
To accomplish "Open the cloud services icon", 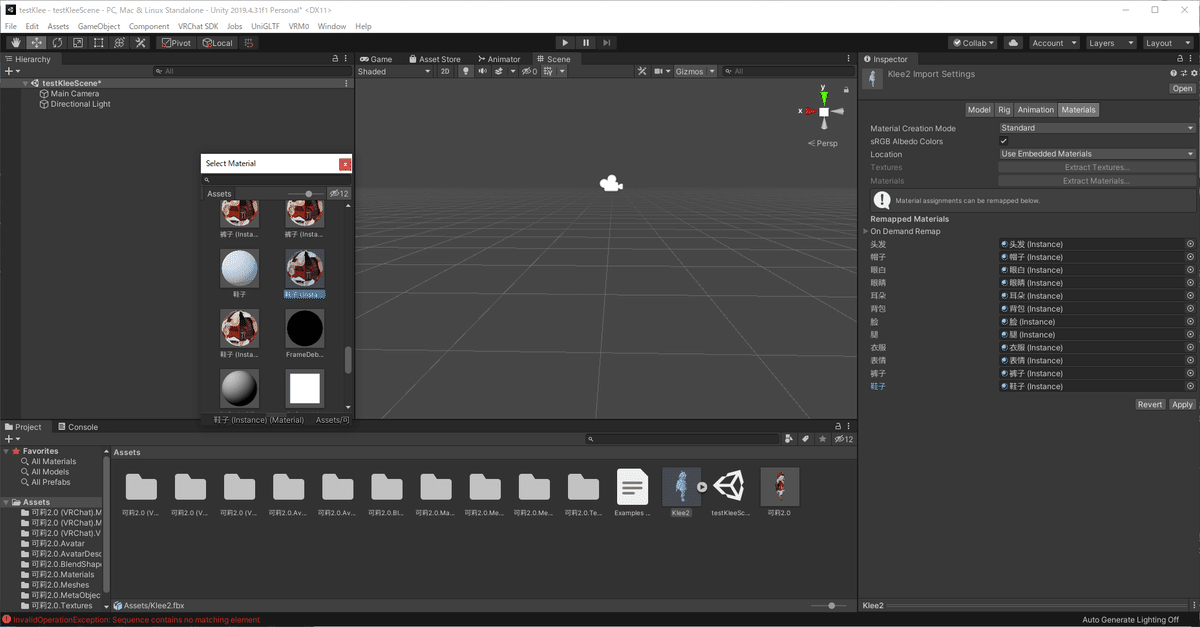I will click(x=1013, y=43).
